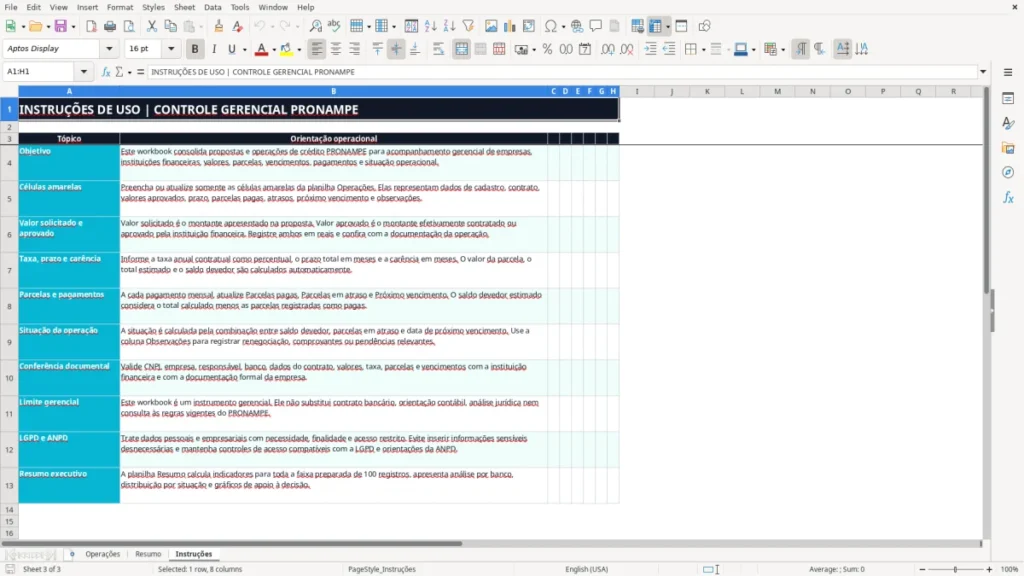Export directly as PDF
1024x576 pixels.
tap(91, 26)
